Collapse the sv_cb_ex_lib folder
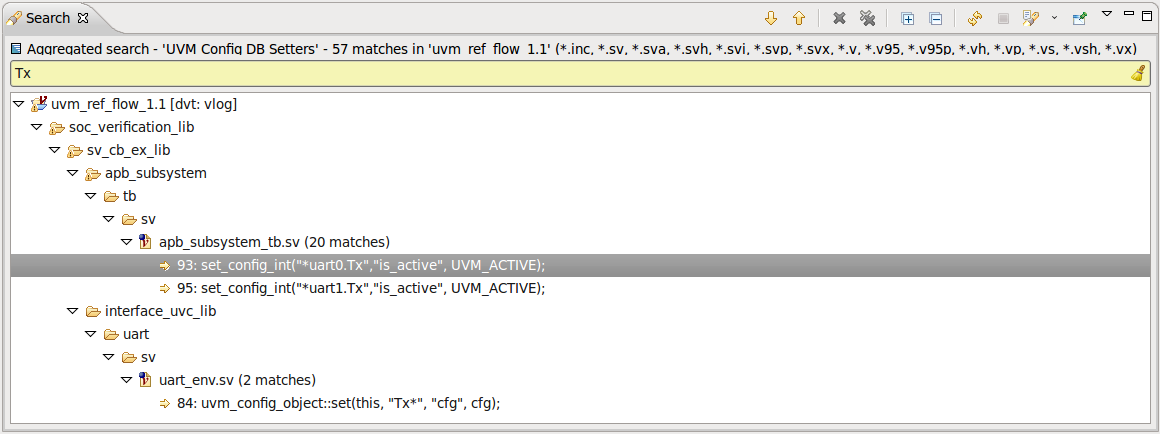The image size is (1160, 434). 55,151
